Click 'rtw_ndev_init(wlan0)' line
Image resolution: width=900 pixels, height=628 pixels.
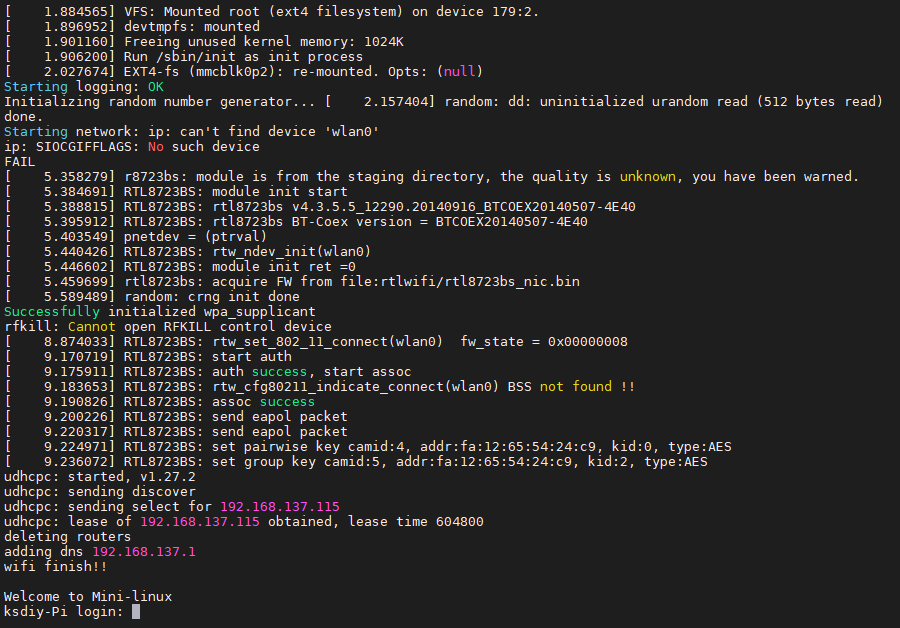click(188, 252)
